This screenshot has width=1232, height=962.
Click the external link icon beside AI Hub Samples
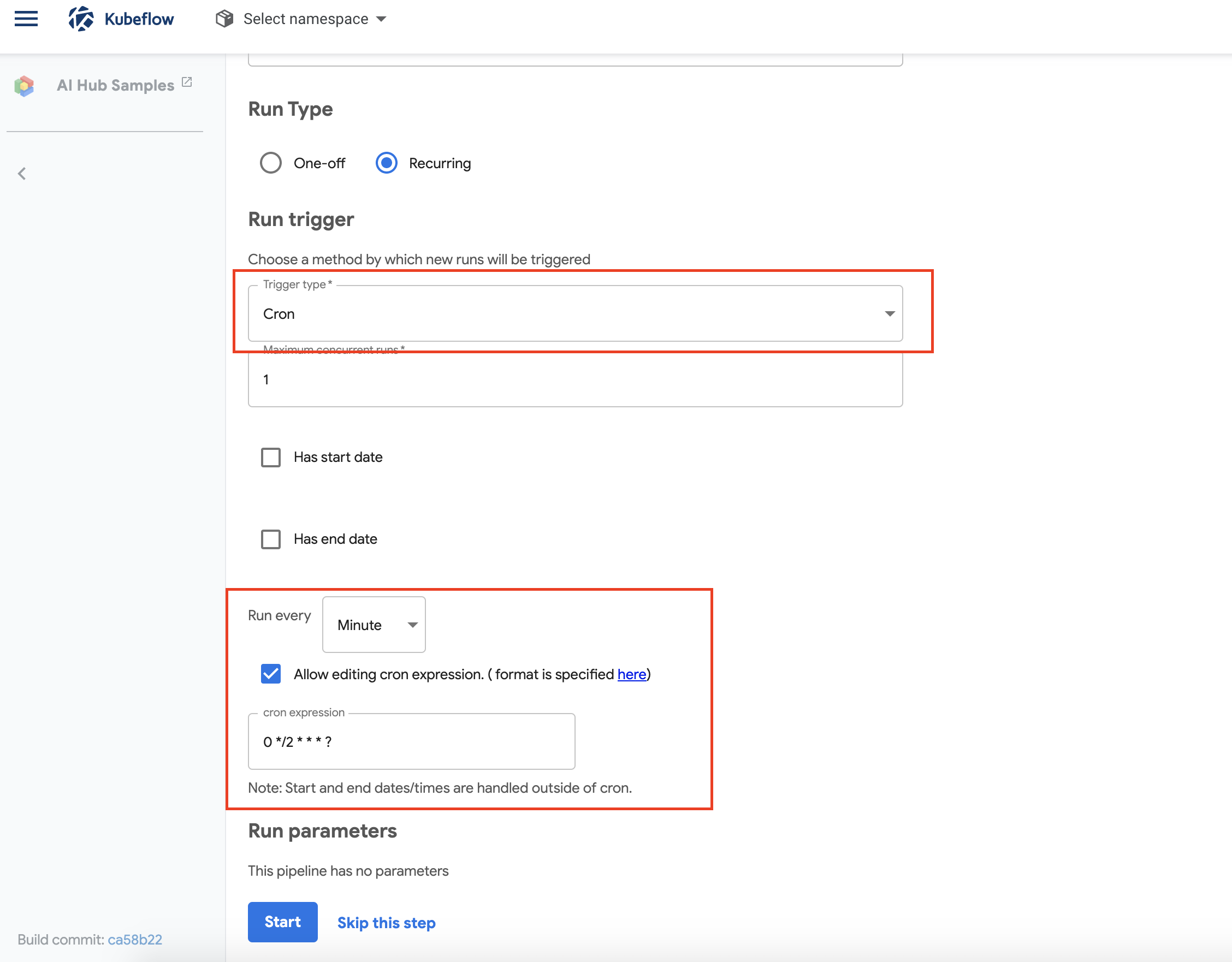tap(187, 82)
